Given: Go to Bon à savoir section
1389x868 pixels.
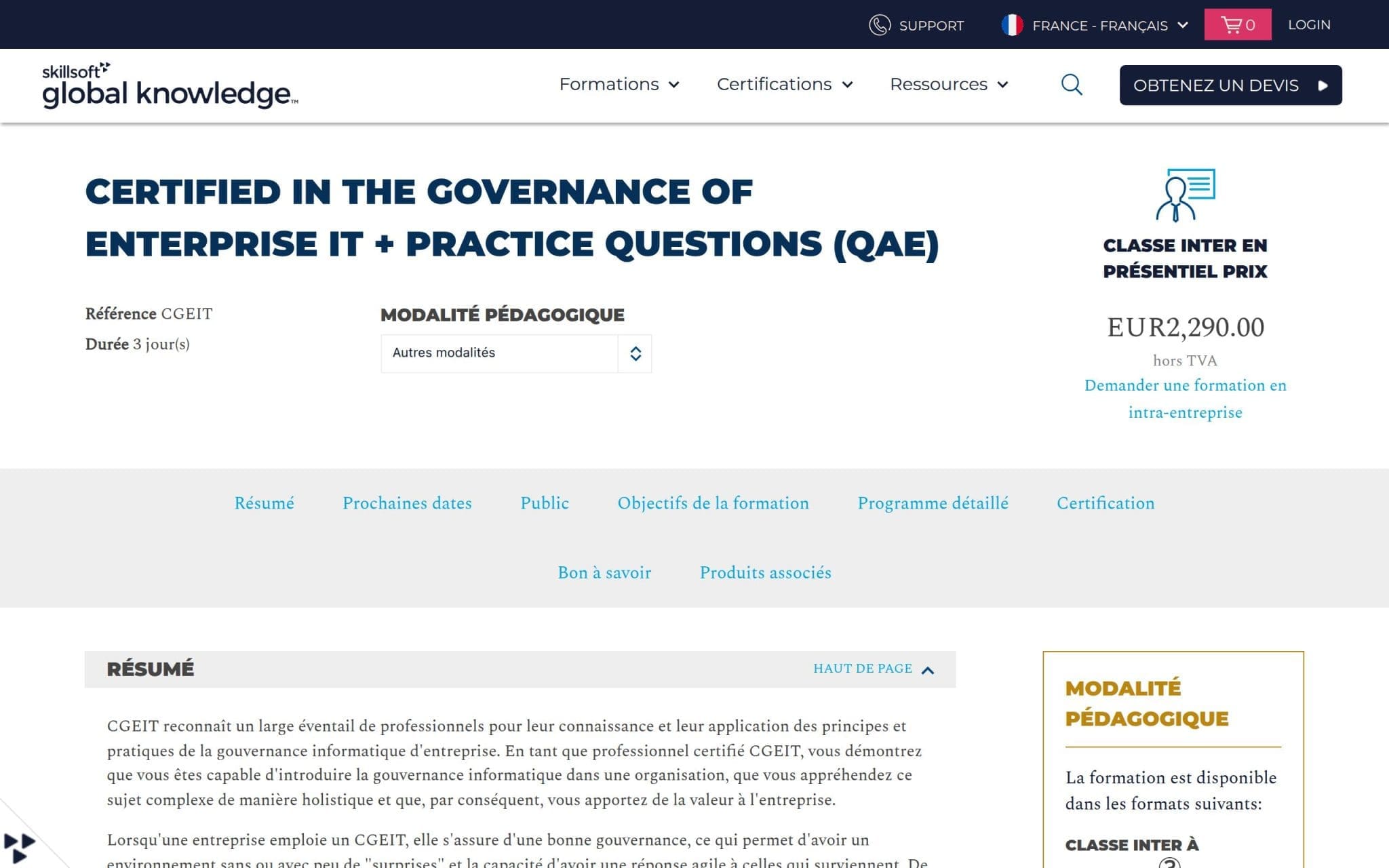Looking at the screenshot, I should (604, 572).
